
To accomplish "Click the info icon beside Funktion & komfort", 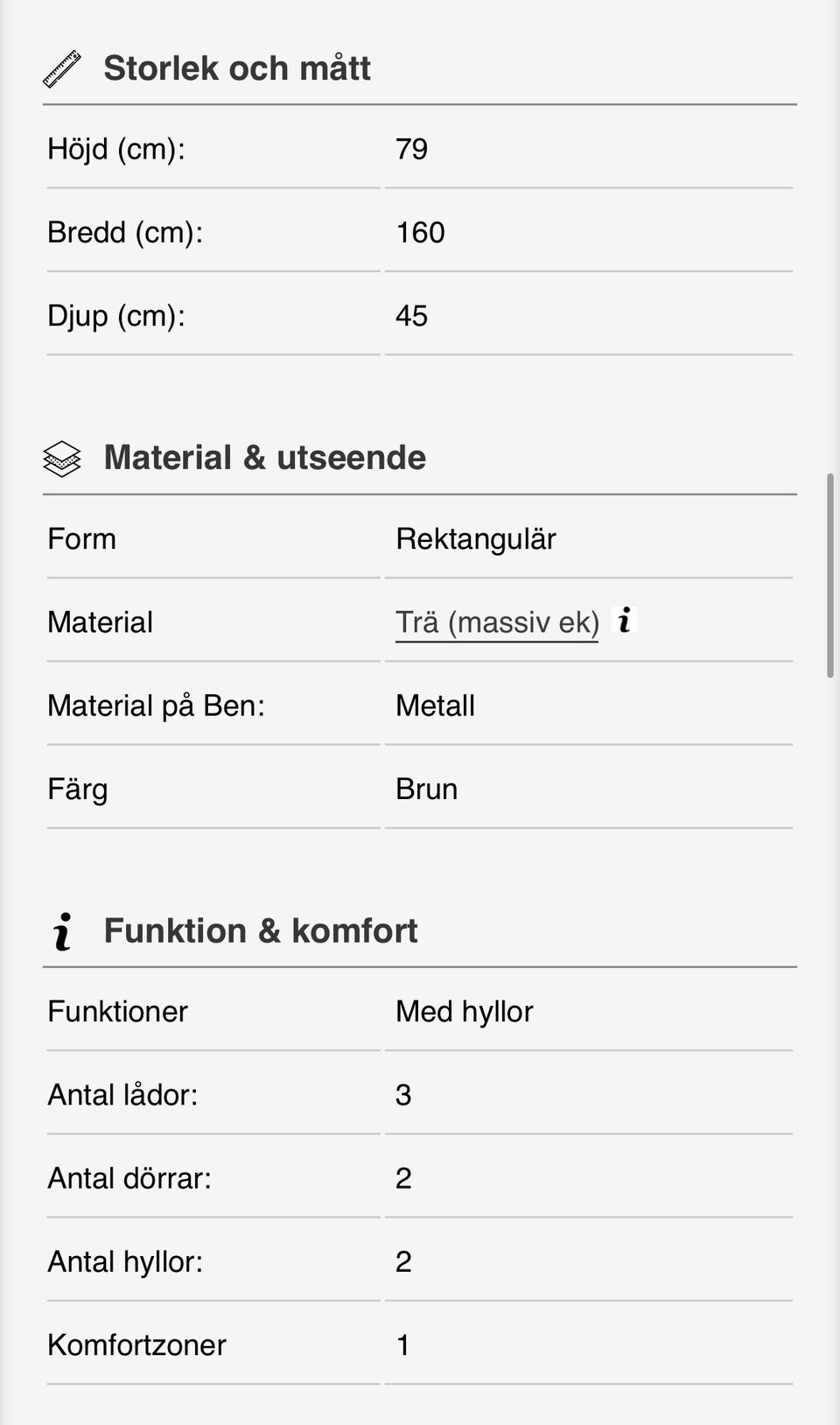I will pyautogui.click(x=62, y=931).
